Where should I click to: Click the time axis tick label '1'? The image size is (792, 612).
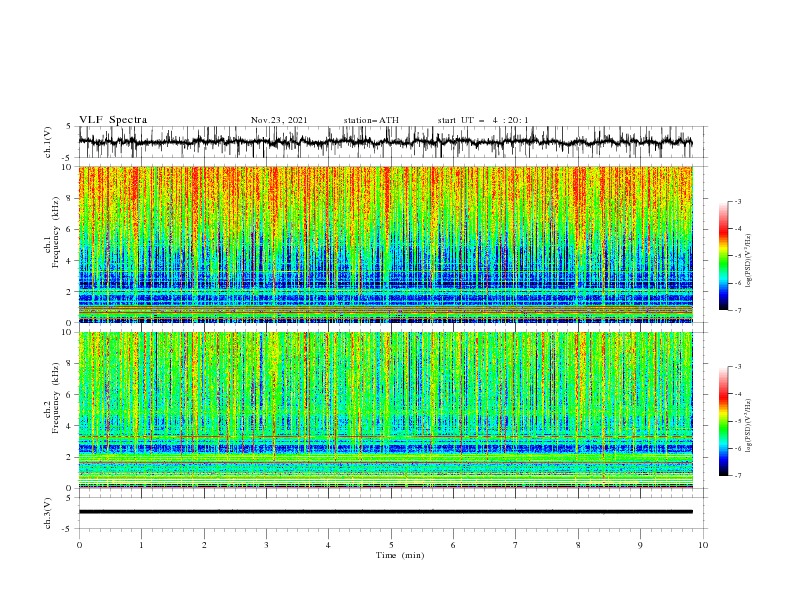[141, 545]
